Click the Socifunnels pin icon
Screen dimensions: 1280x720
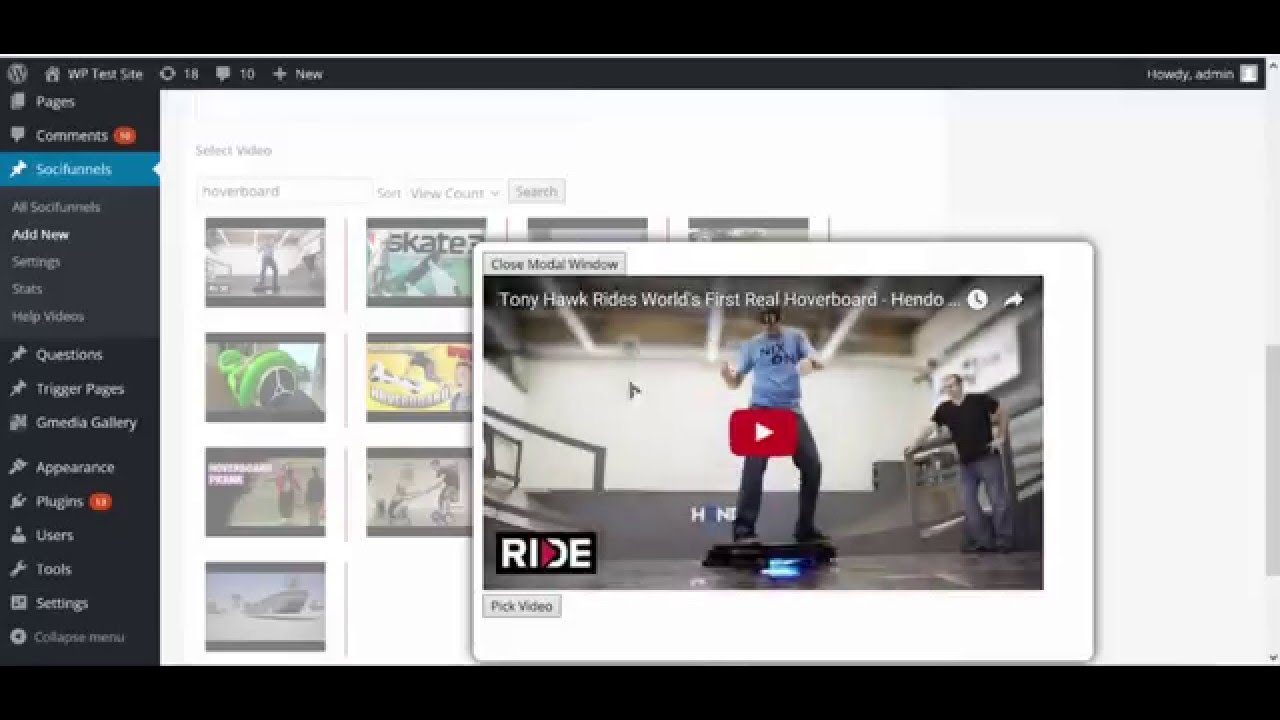tap(17, 169)
